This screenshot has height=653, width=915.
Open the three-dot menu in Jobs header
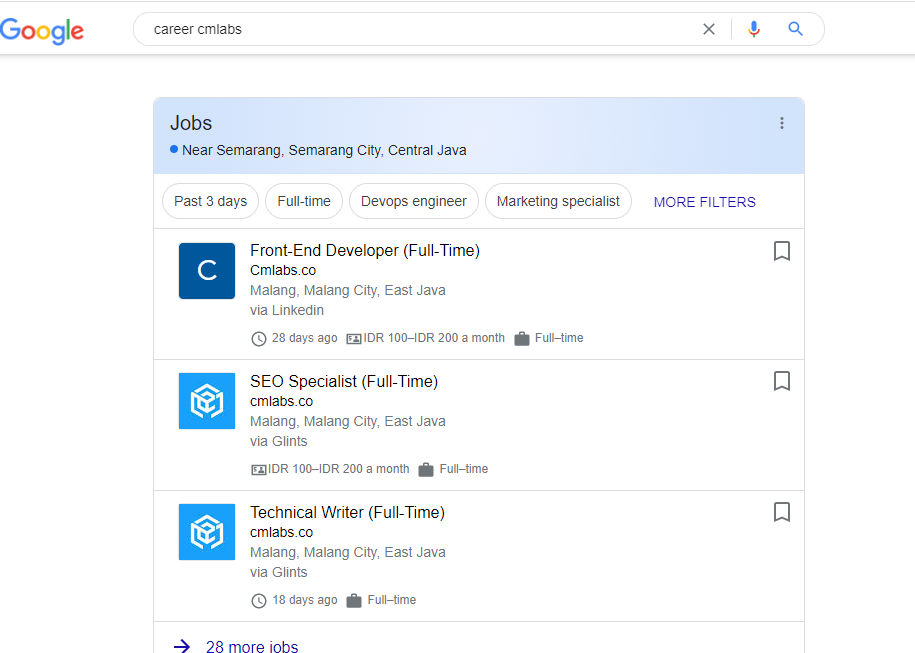(781, 123)
